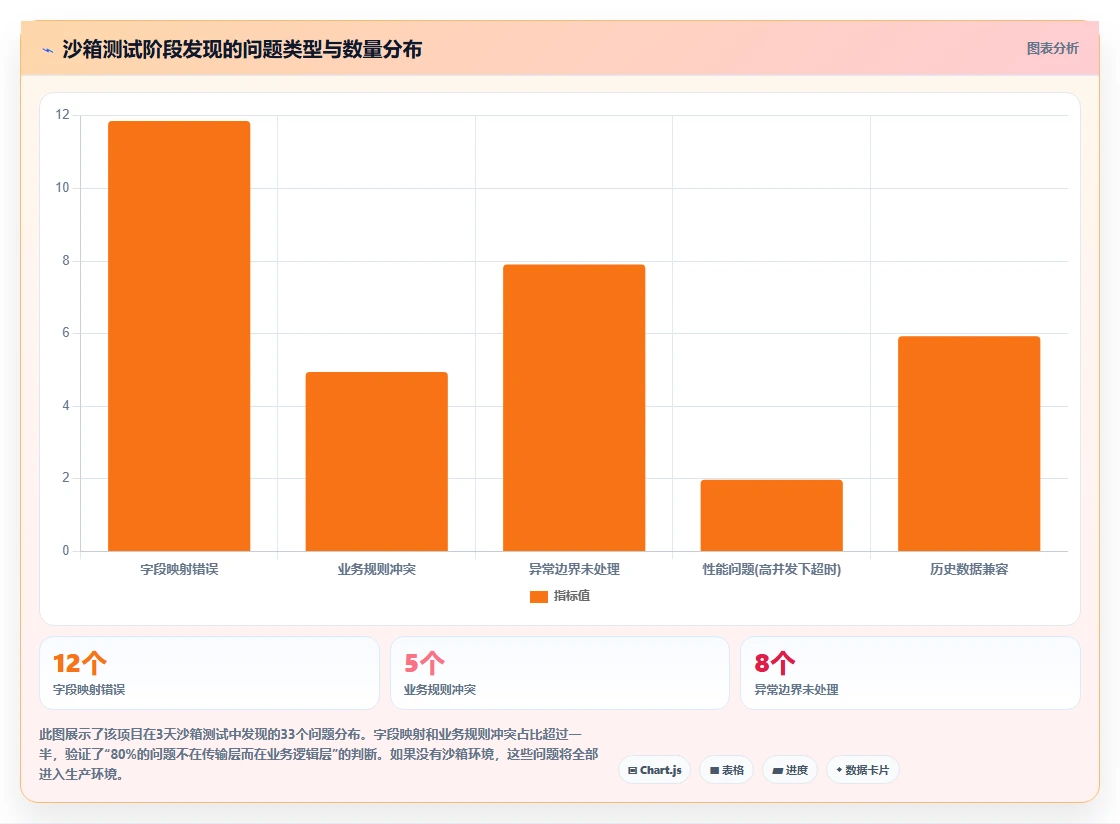Image resolution: width=1120 pixels, height=824 pixels.
Task: Click x-axis label 业务规则冲突
Action: point(376,569)
